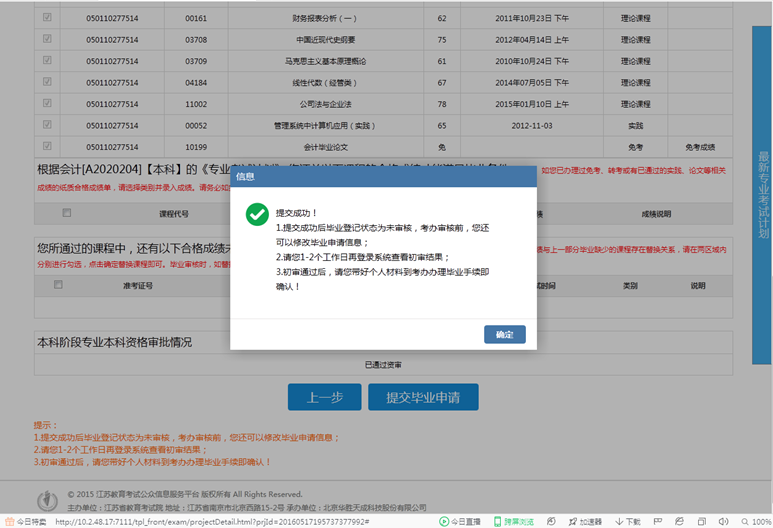Click the green success checkmark icon
The width and height of the screenshot is (773, 528).
(258, 213)
